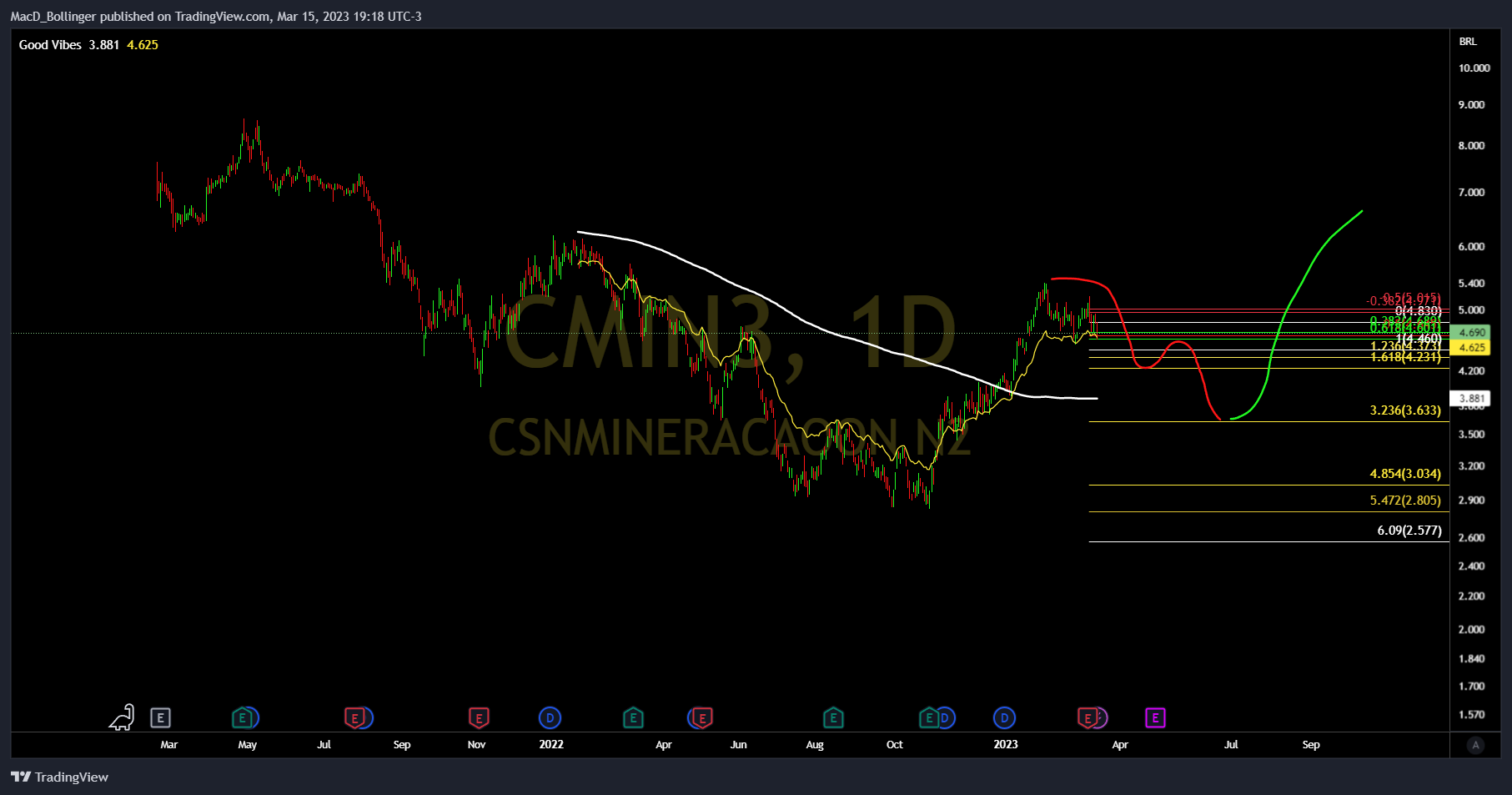
Task: Click the TradingView logo
Action: (60, 777)
